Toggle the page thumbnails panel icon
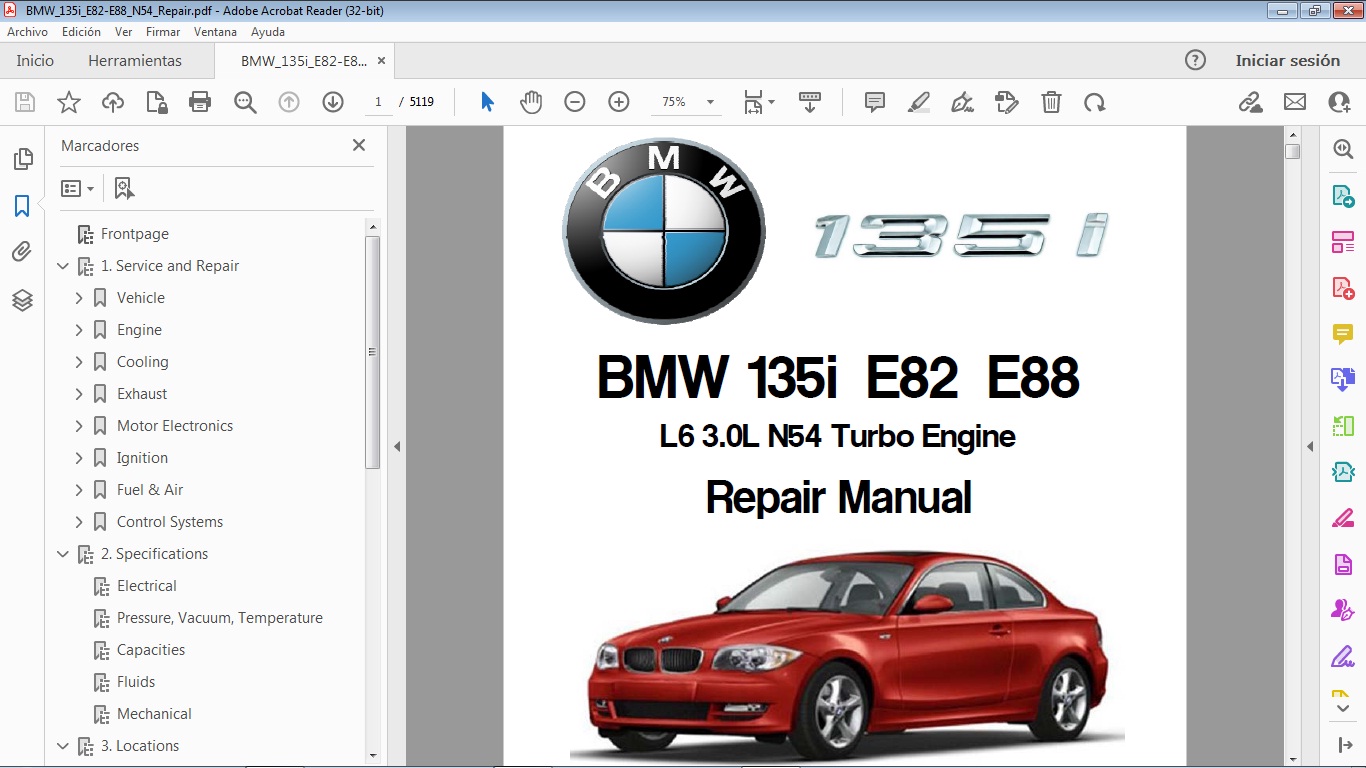 point(22,159)
